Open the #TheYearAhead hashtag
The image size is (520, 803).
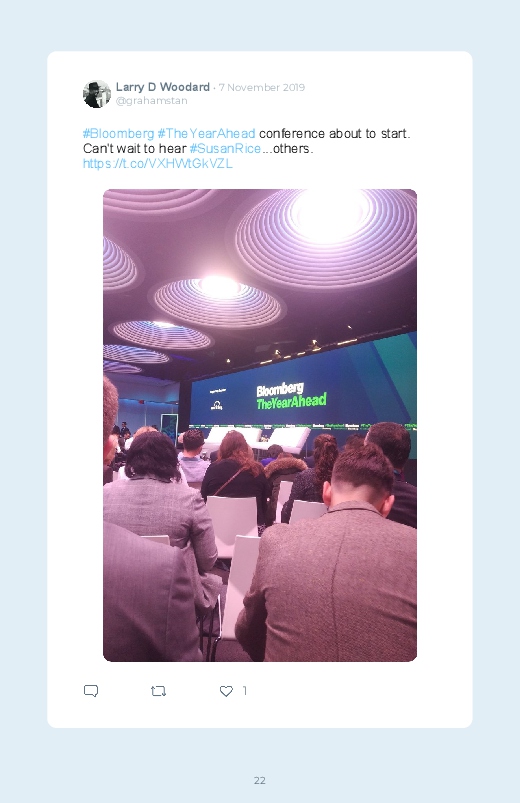[206, 134]
